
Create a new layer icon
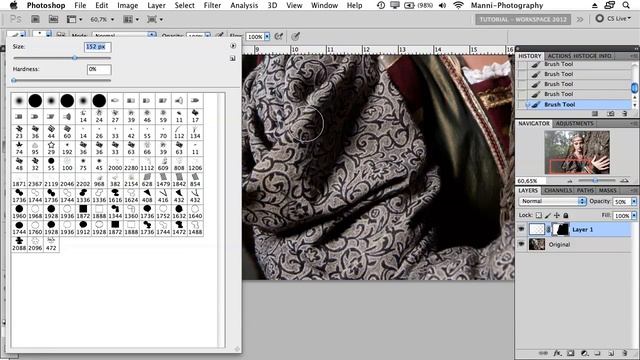(611, 353)
